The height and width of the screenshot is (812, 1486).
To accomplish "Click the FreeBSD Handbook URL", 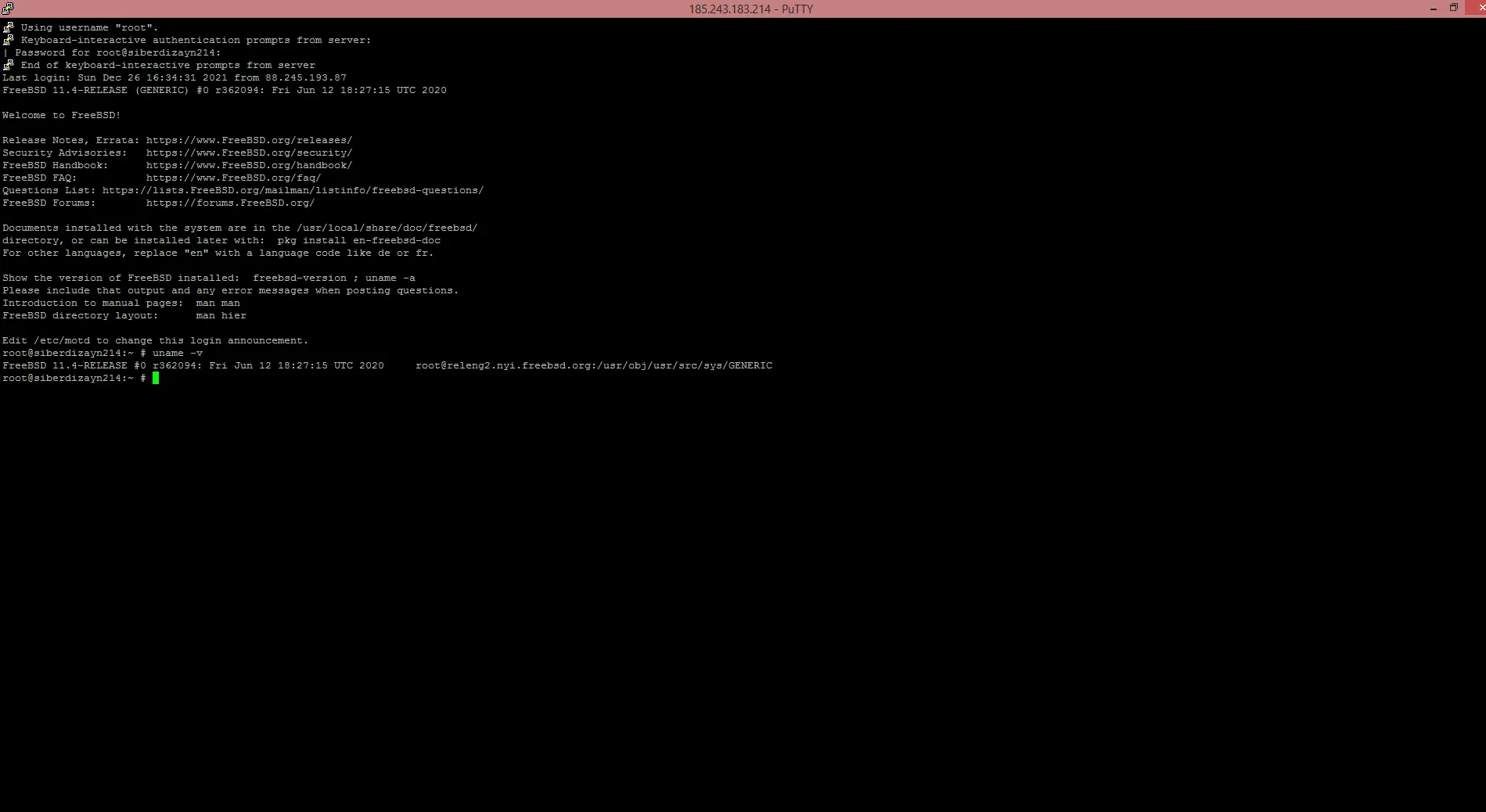I will click(x=249, y=166).
